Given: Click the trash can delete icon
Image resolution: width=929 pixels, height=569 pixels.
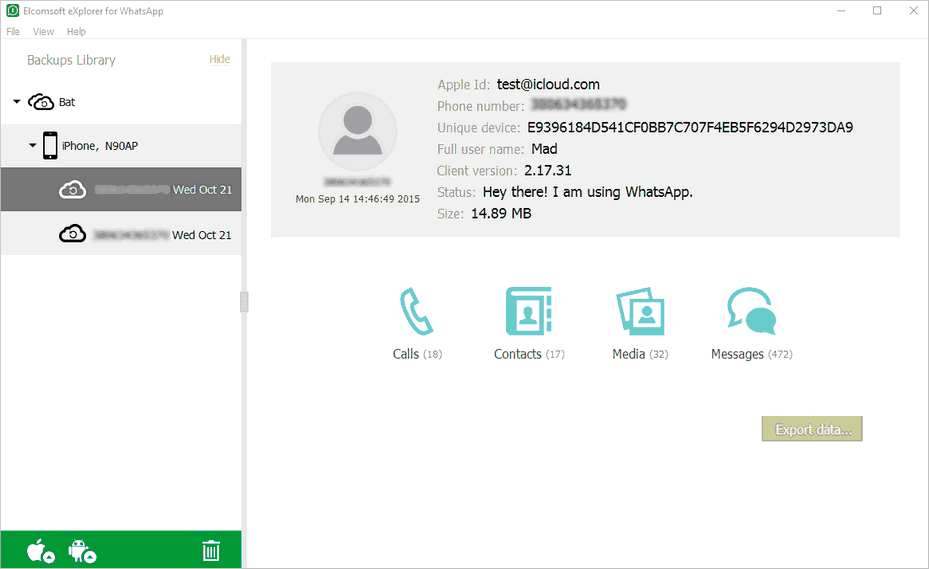Looking at the screenshot, I should coord(211,551).
